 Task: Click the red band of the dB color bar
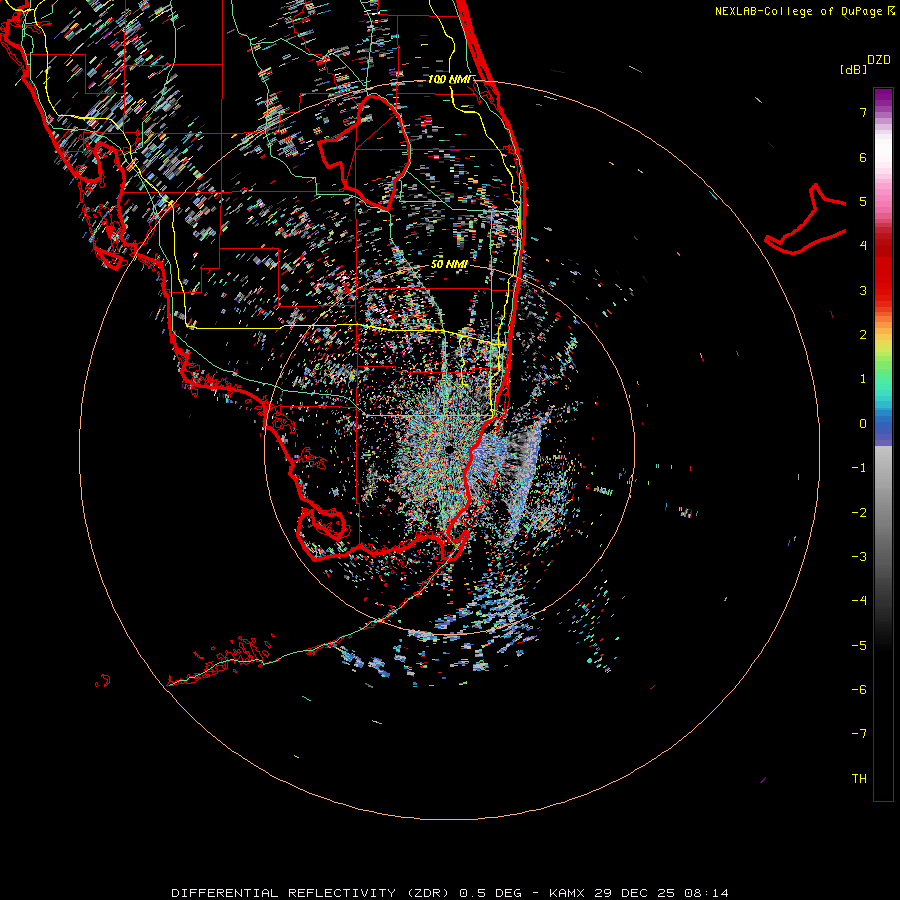[883, 276]
